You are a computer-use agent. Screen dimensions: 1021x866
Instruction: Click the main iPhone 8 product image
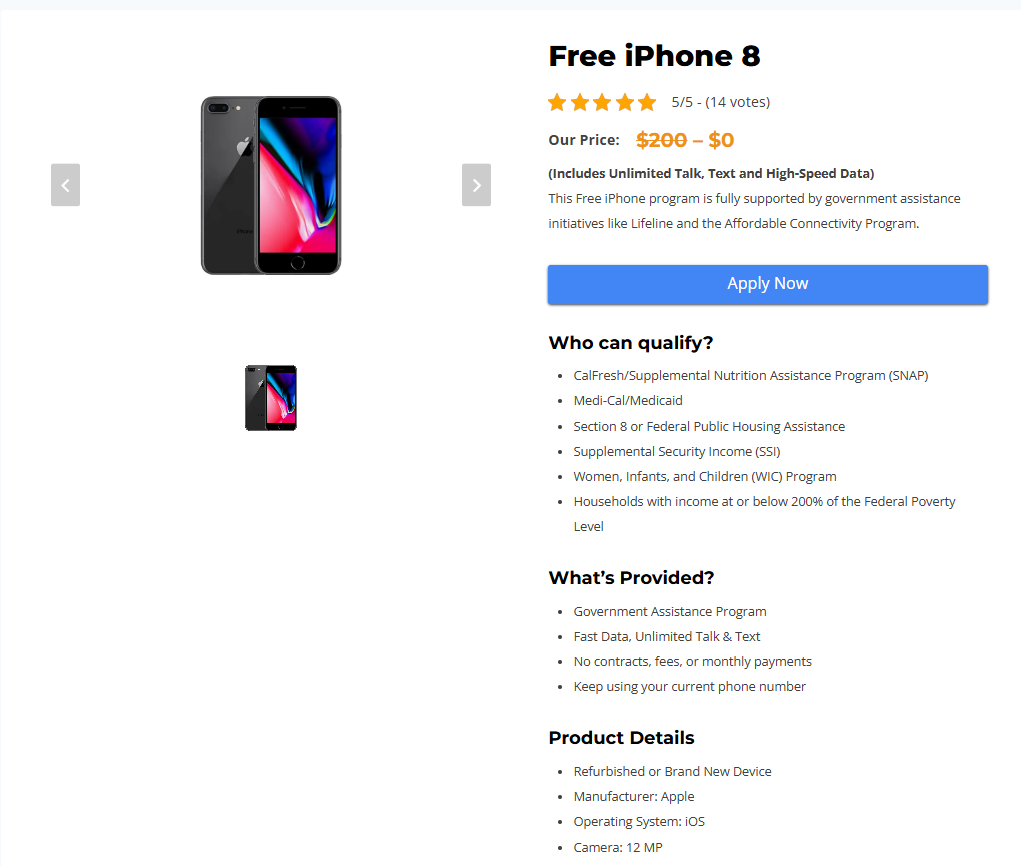(x=271, y=185)
